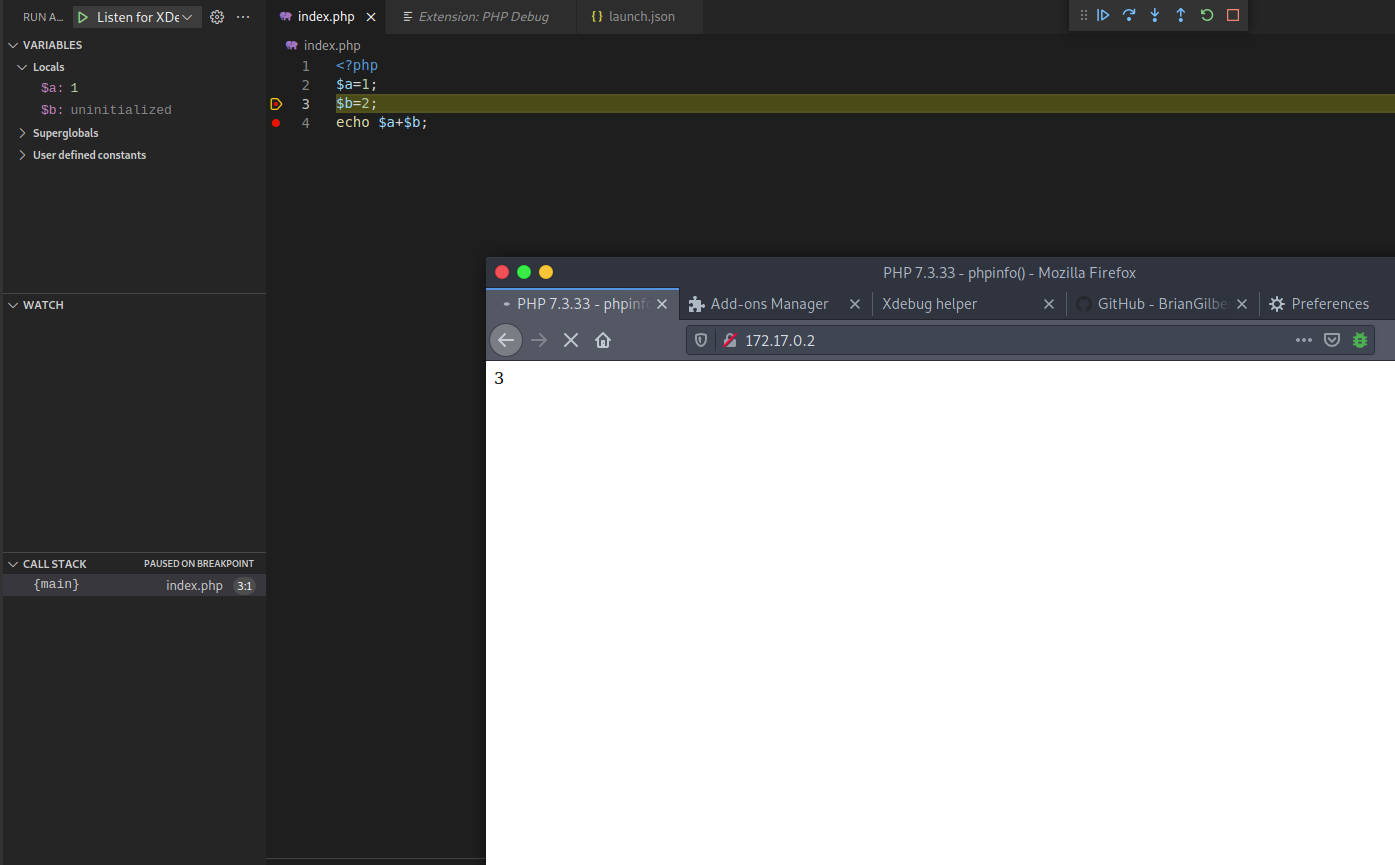Restart the debug session
The height and width of the screenshot is (865, 1395).
pos(1207,15)
